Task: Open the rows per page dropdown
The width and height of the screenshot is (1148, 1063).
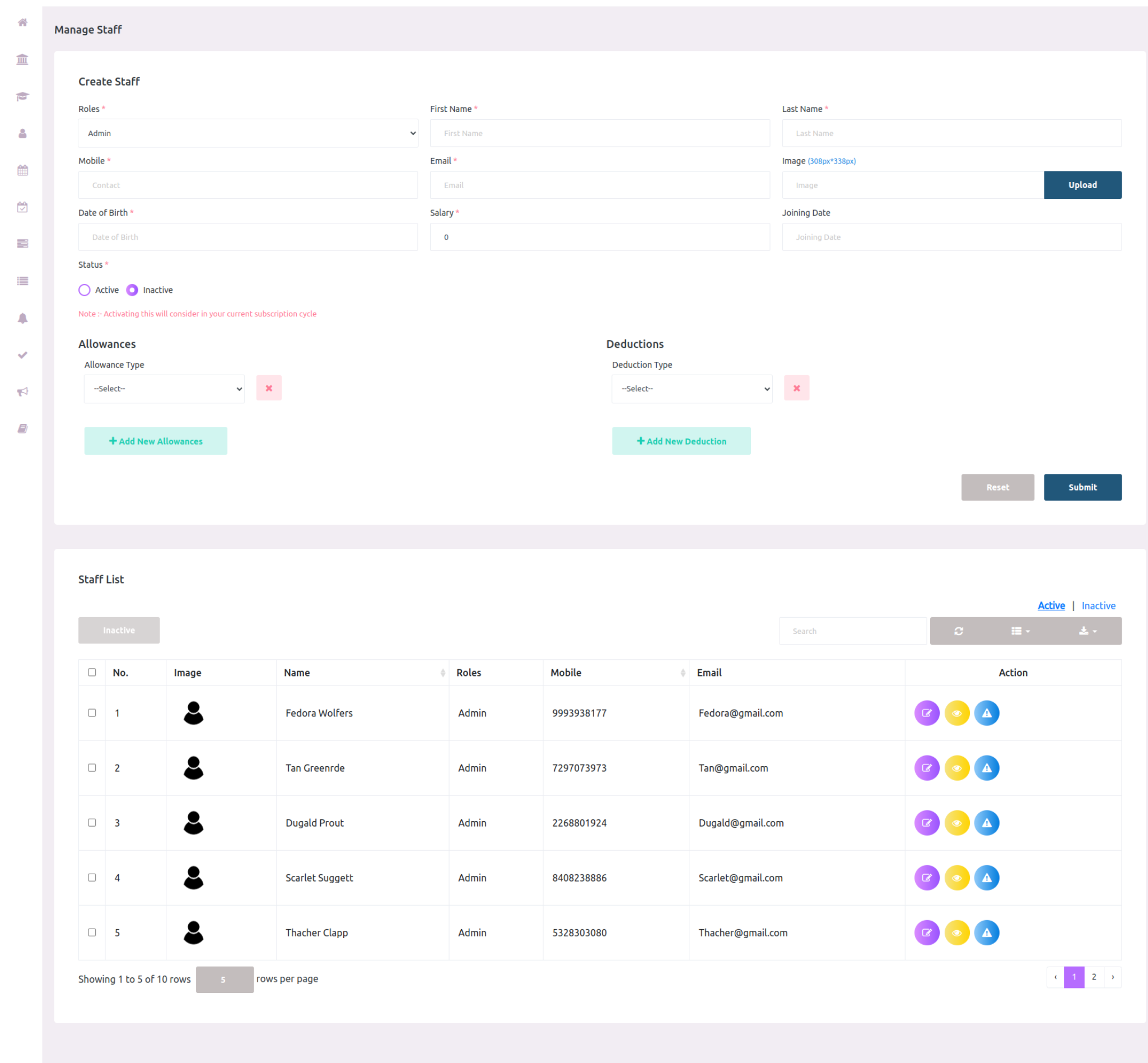Action: [225, 980]
